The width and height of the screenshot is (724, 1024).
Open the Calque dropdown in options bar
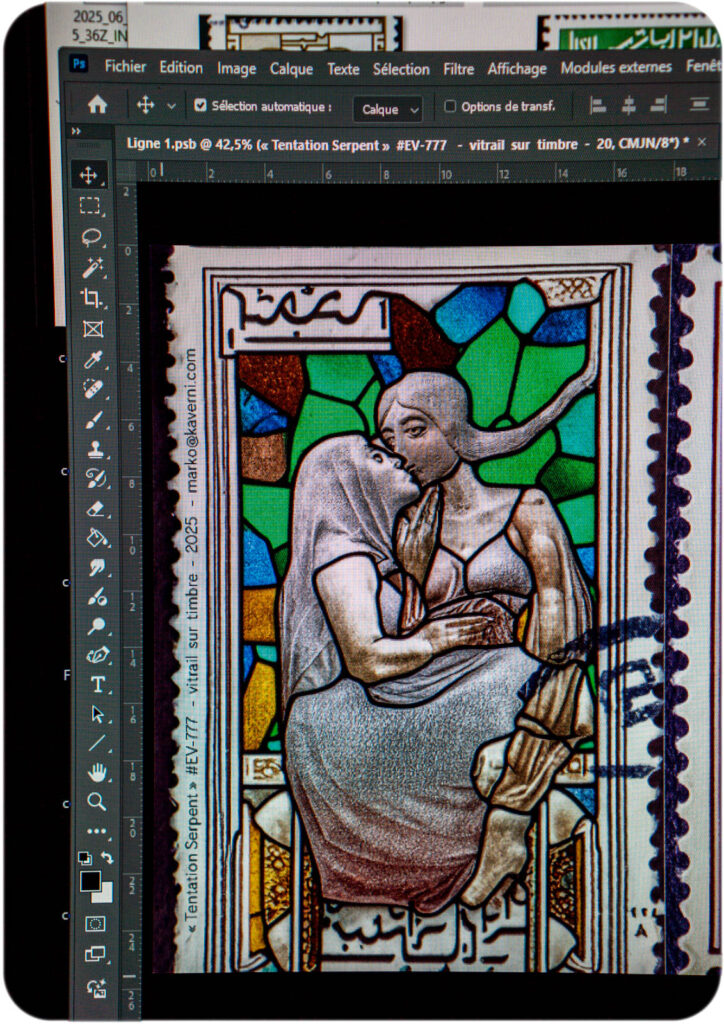(388, 109)
